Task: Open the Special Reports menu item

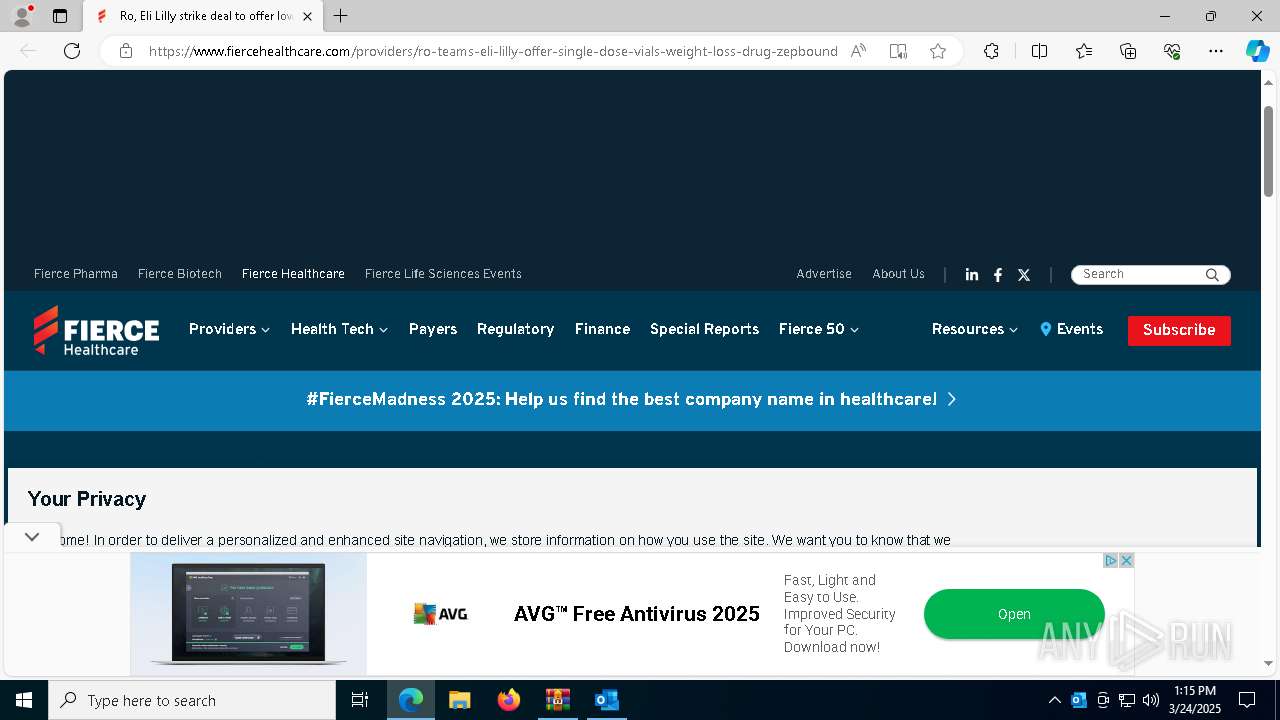Action: pyautogui.click(x=704, y=329)
